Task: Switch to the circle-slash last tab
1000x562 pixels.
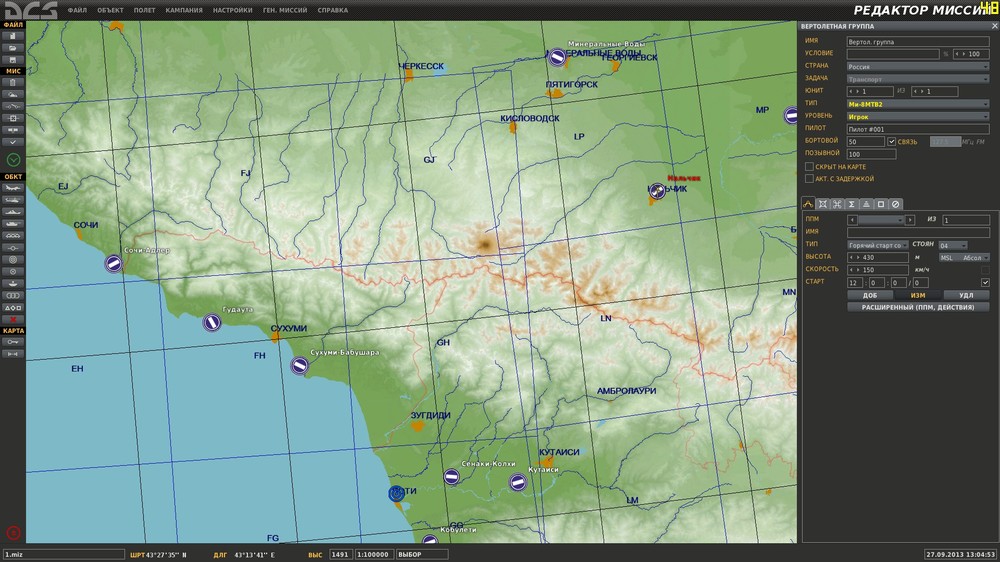Action: tap(895, 204)
